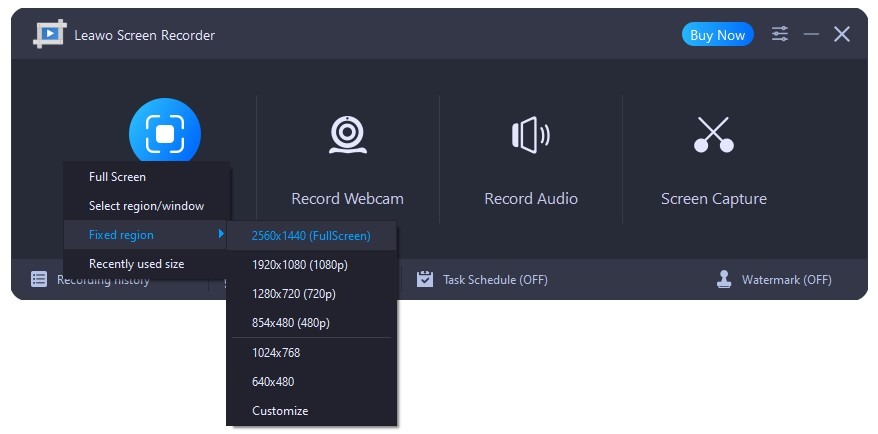Click the Record Screen round blue icon
Image resolution: width=878 pixels, height=434 pixels.
pos(165,133)
